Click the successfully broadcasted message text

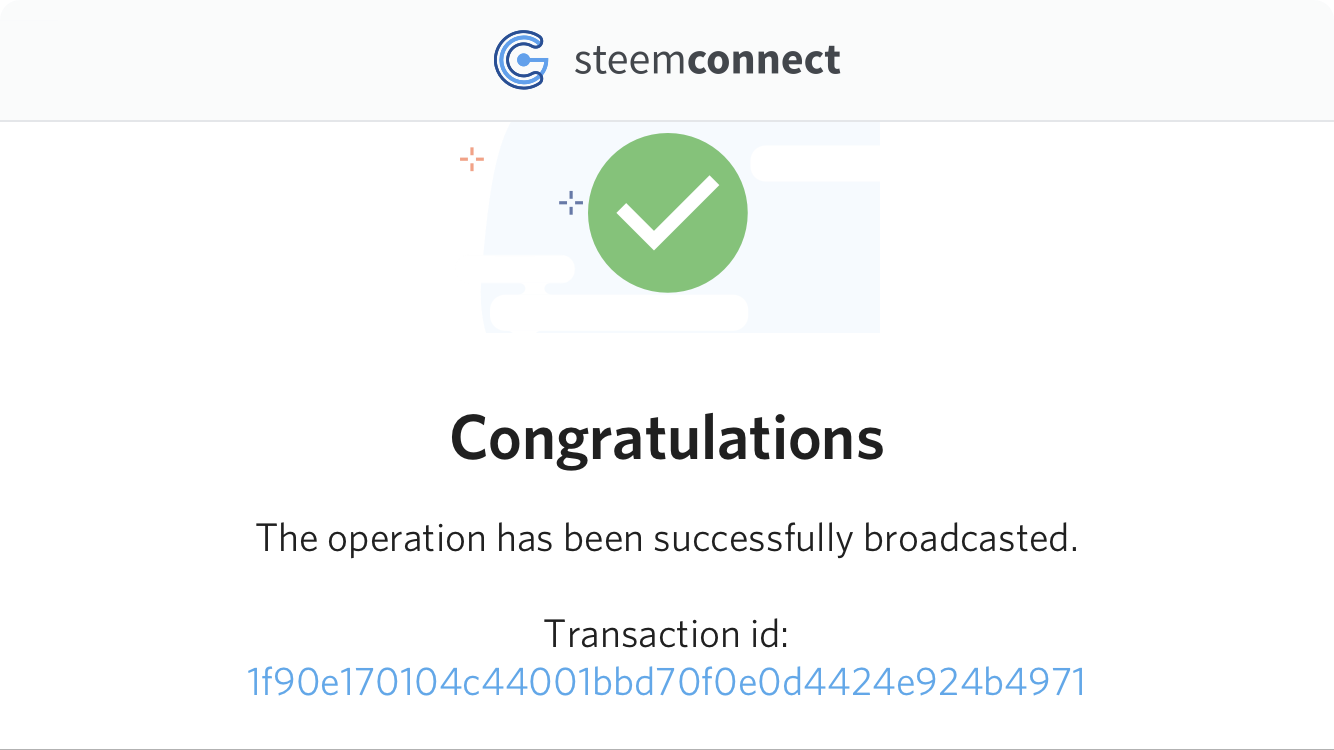pos(667,538)
